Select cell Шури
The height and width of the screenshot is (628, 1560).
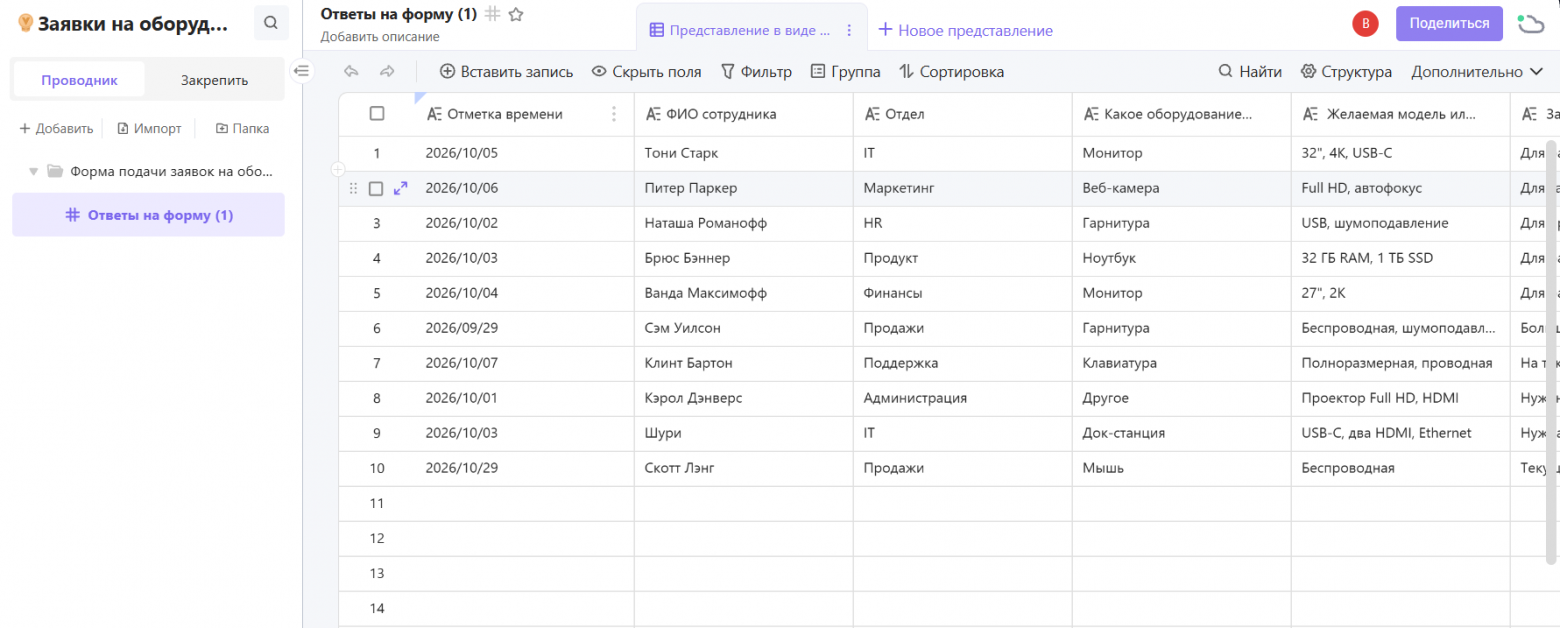743,433
